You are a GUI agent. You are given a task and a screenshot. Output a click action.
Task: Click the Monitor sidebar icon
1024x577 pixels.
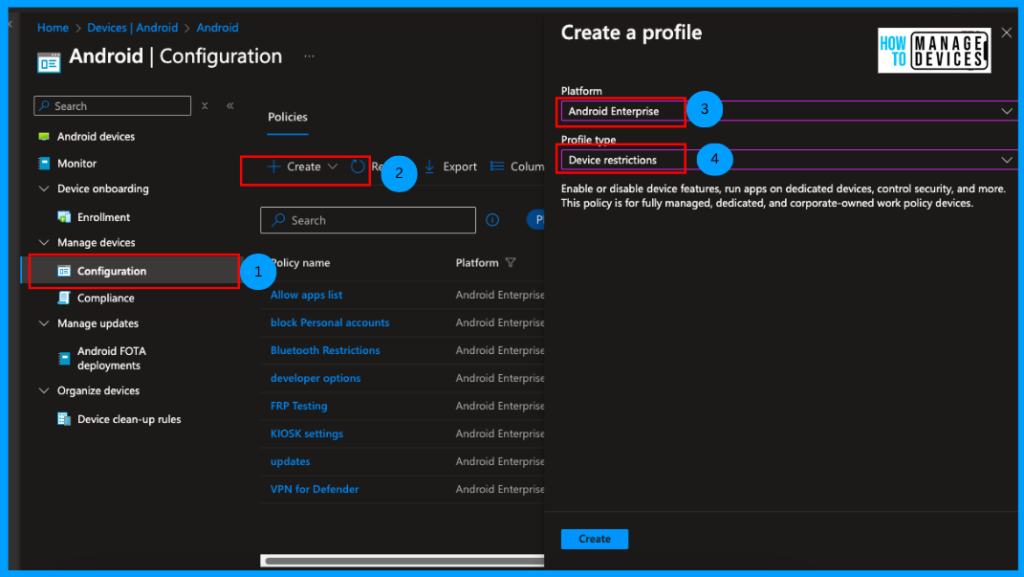coord(44,163)
